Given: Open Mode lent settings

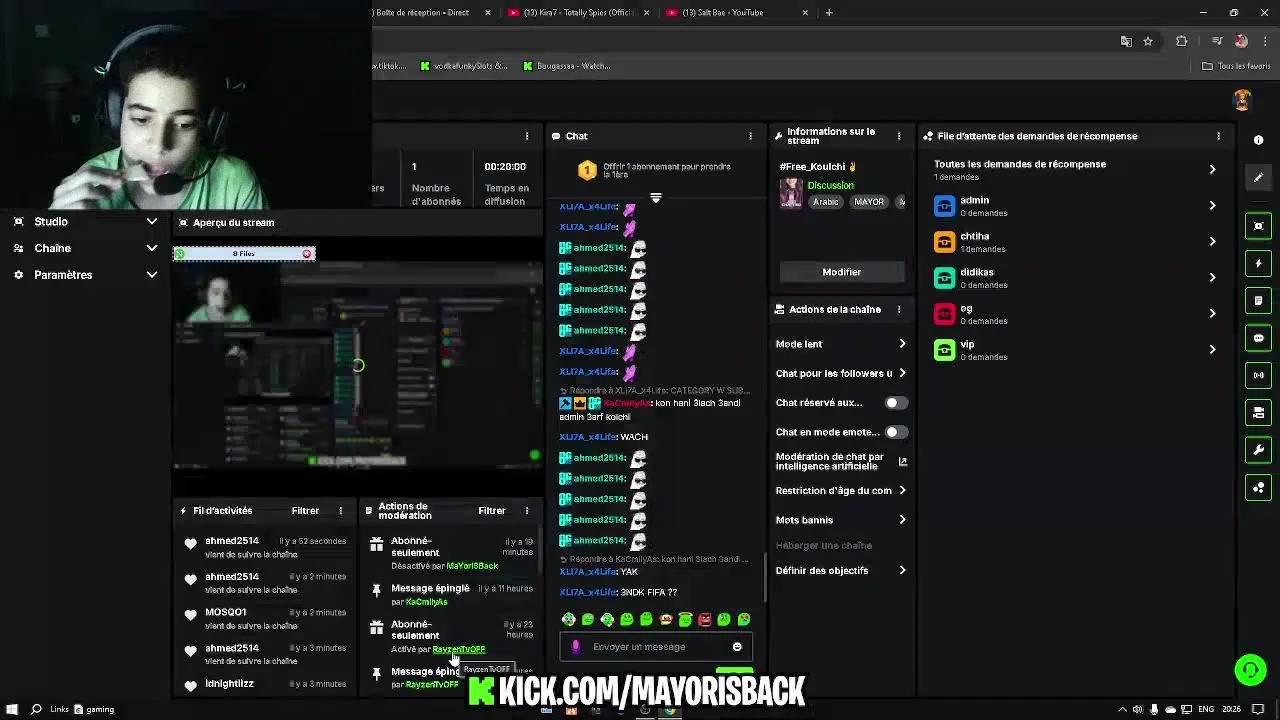Looking at the screenshot, I should click(841, 344).
